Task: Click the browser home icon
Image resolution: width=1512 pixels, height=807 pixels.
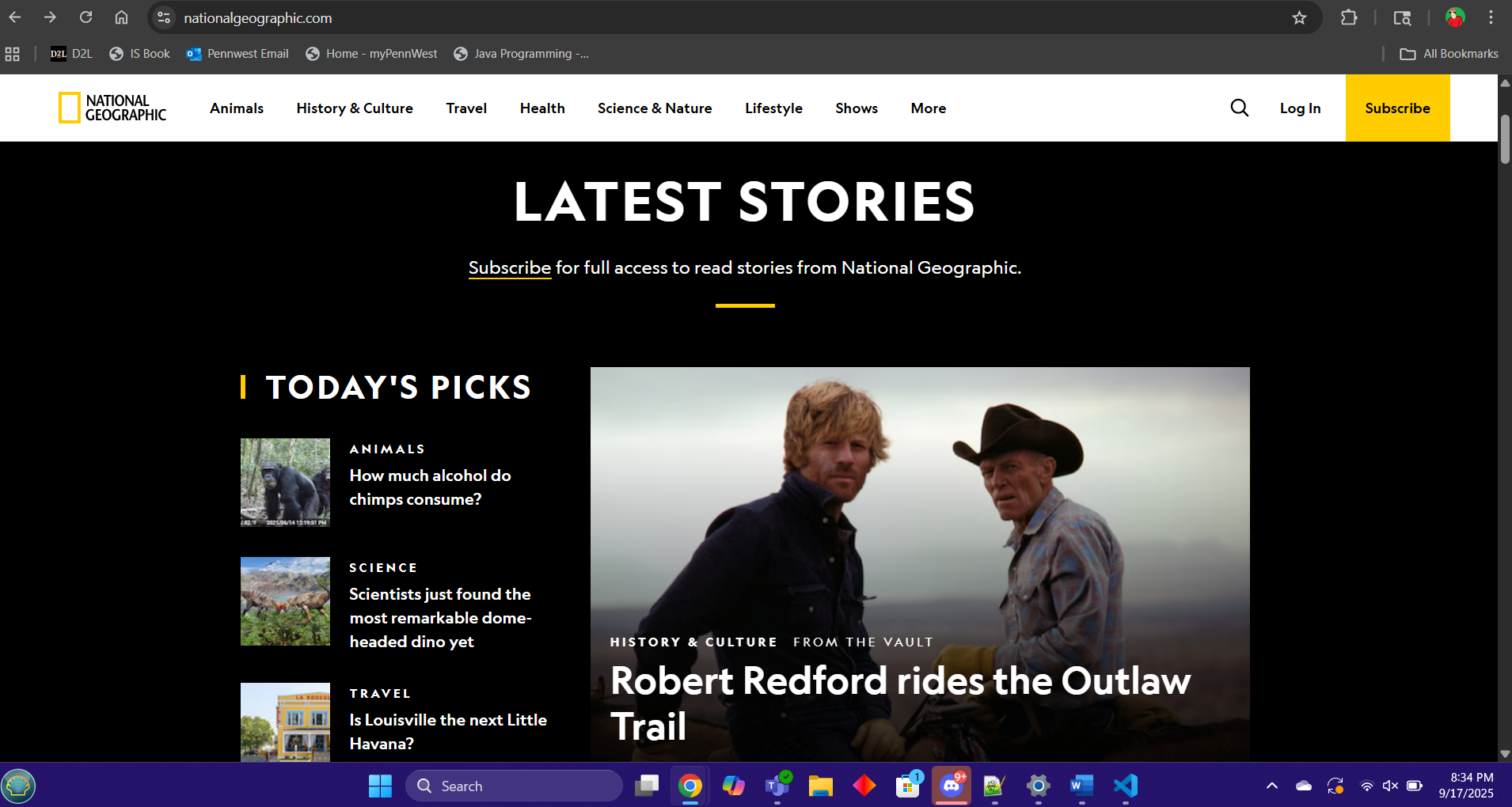Action: click(x=122, y=17)
